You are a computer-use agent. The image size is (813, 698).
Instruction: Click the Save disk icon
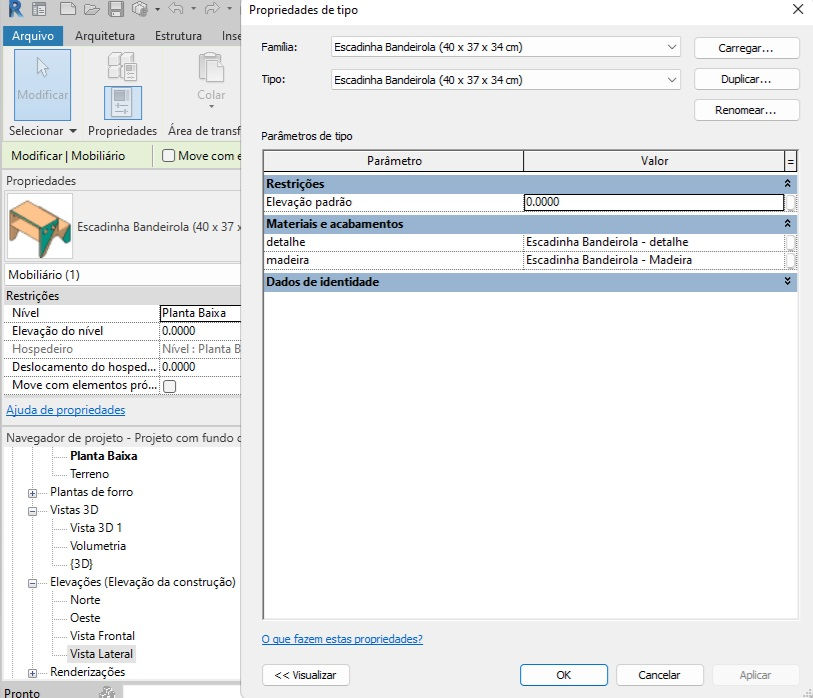pos(116,9)
